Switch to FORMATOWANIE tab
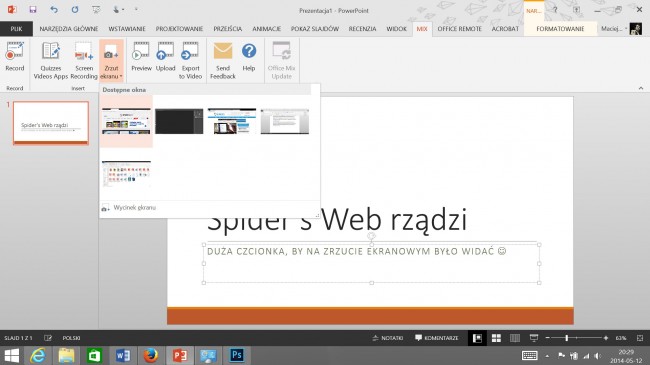Image resolution: width=650 pixels, height=365 pixels. tap(560, 29)
